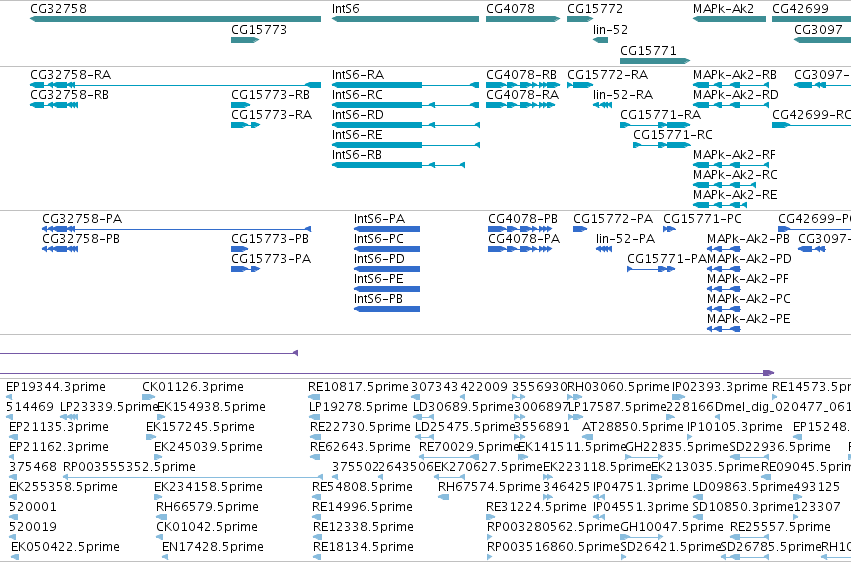Select transcript IntS6-RC
Screen dimensions: 851x562
405,105
